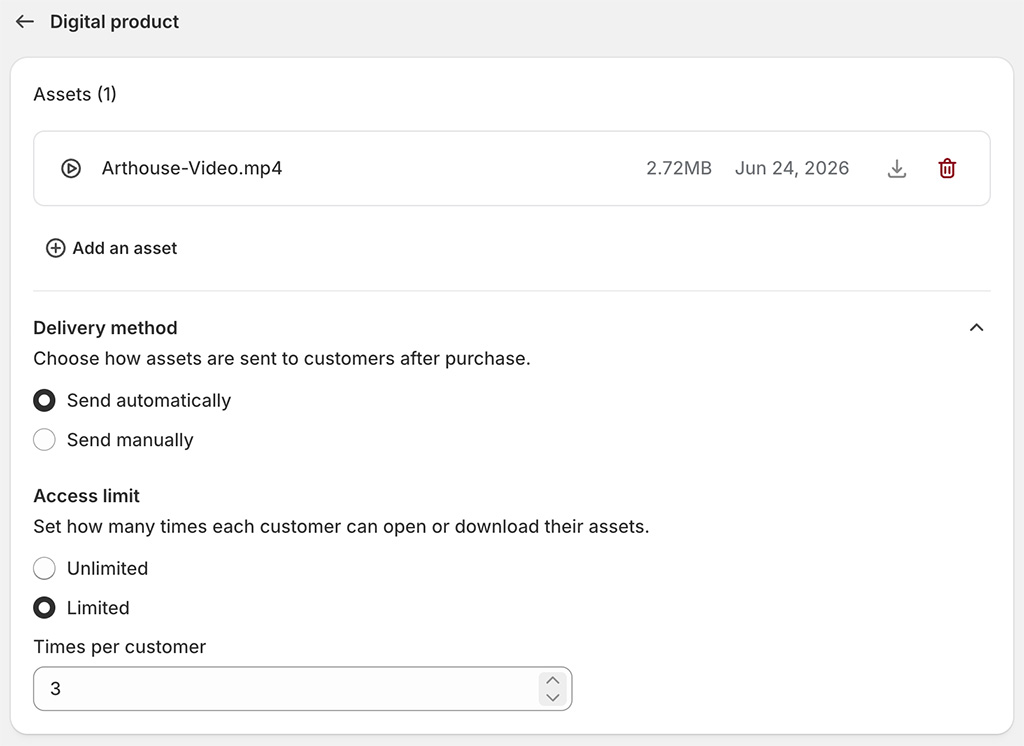Select Send manually delivery option
Image resolution: width=1024 pixels, height=746 pixels.
point(44,440)
